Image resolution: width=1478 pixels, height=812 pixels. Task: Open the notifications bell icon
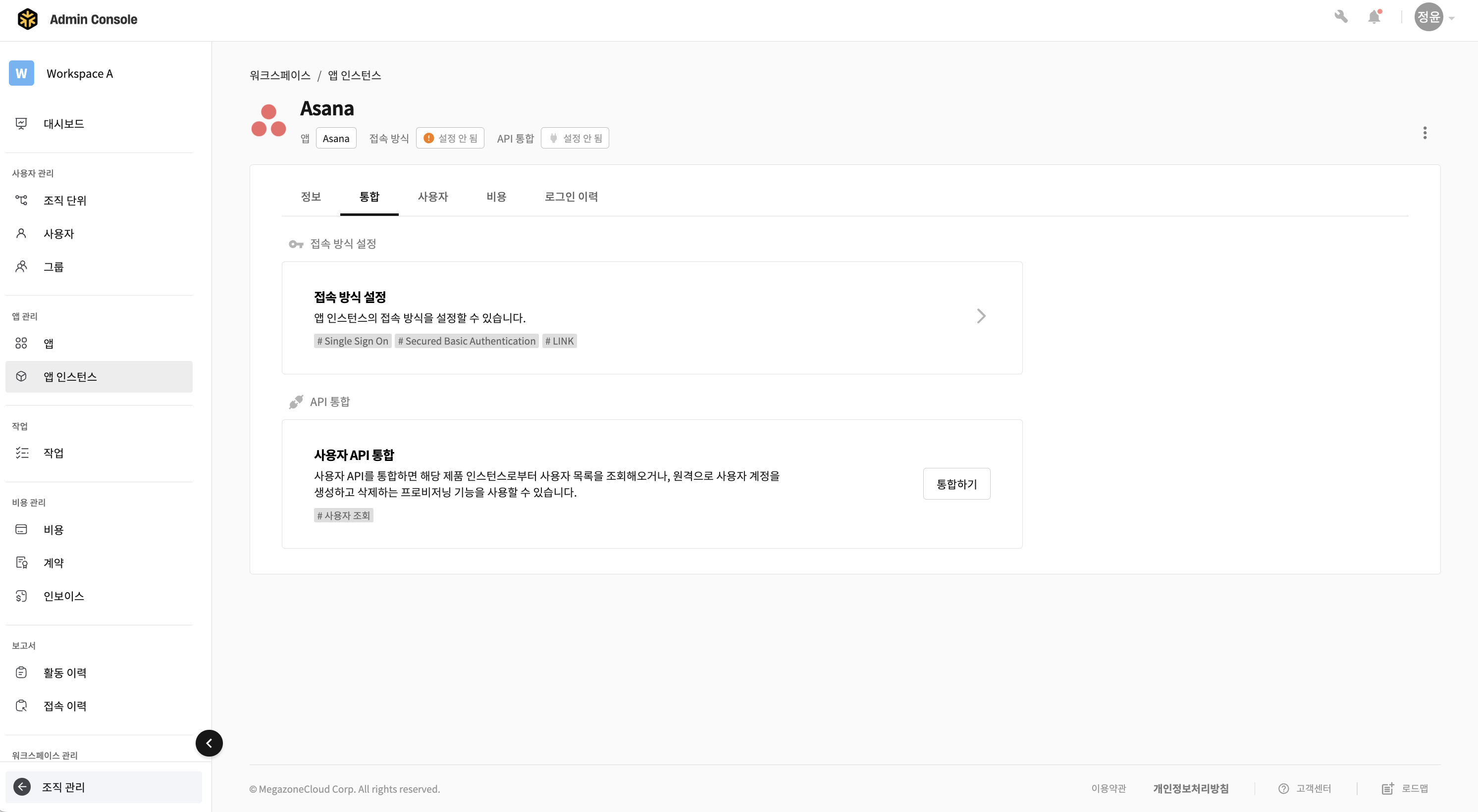tap(1374, 17)
